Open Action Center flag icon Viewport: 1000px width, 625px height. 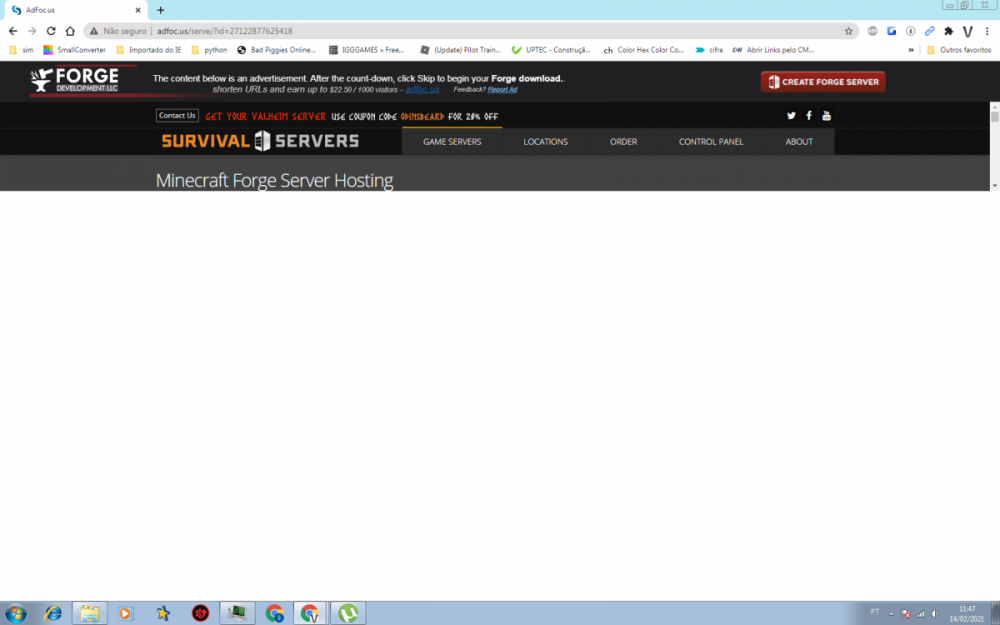coord(906,614)
